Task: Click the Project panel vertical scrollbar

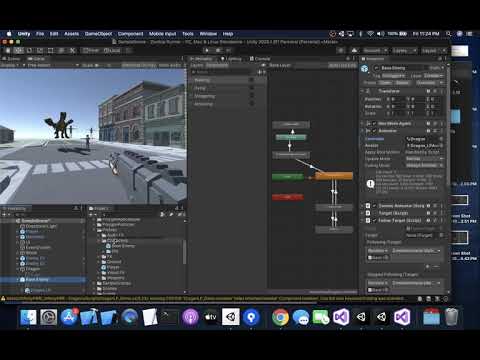Action: (184, 251)
